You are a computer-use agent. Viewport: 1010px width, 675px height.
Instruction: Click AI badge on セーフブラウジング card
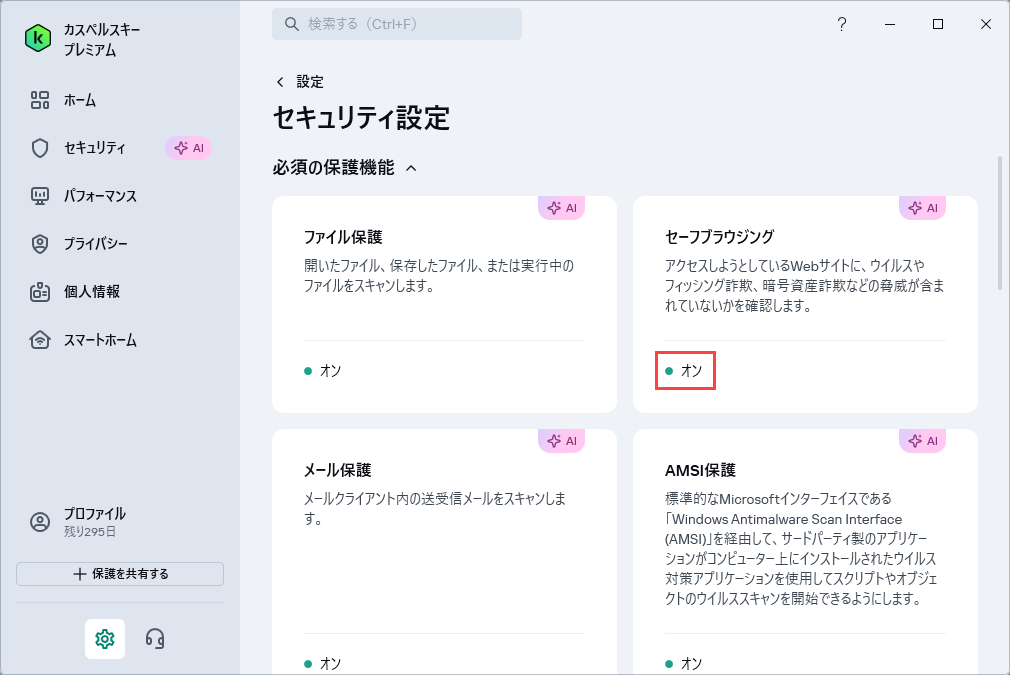pos(922,207)
